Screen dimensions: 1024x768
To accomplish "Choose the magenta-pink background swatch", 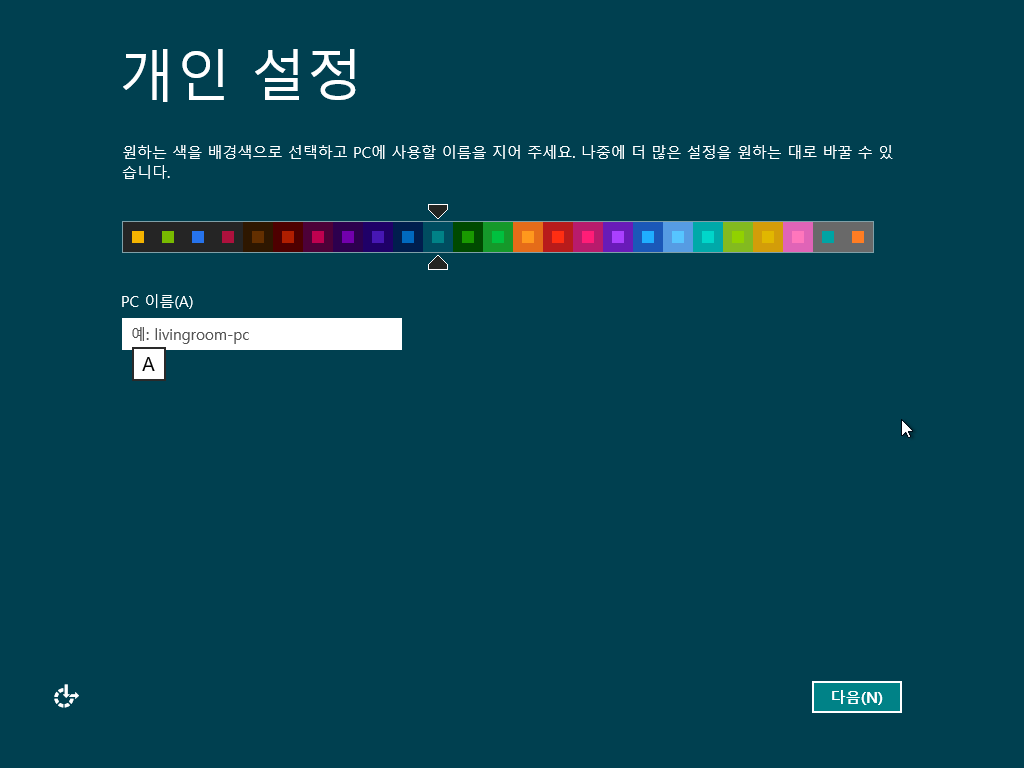I will pos(588,237).
